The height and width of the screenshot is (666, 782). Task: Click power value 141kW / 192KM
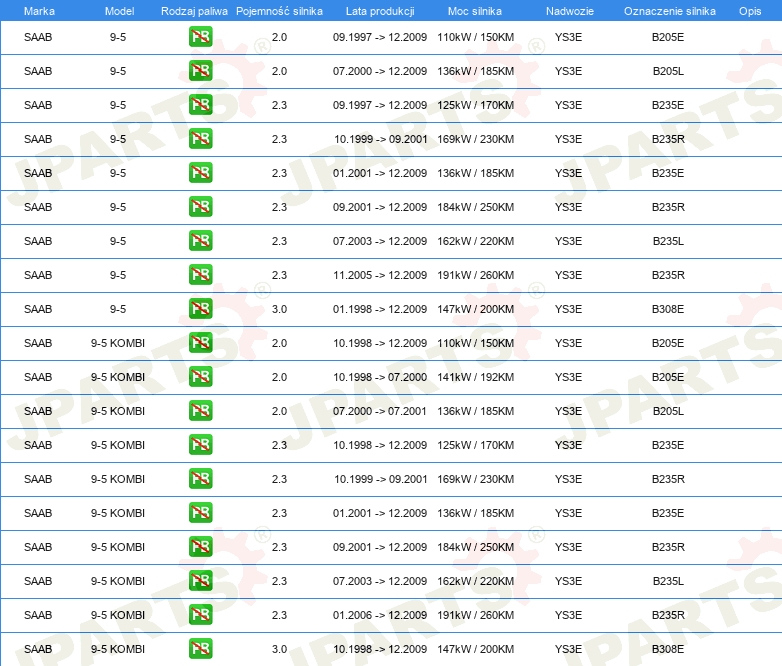point(475,377)
